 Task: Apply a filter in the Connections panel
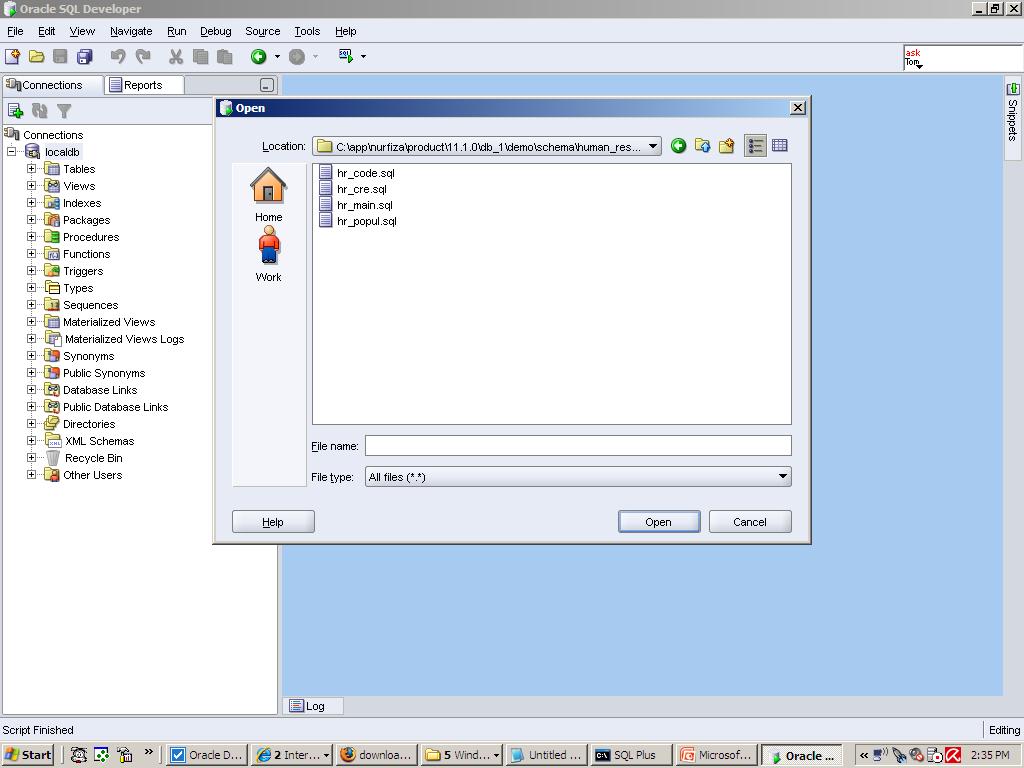[64, 110]
